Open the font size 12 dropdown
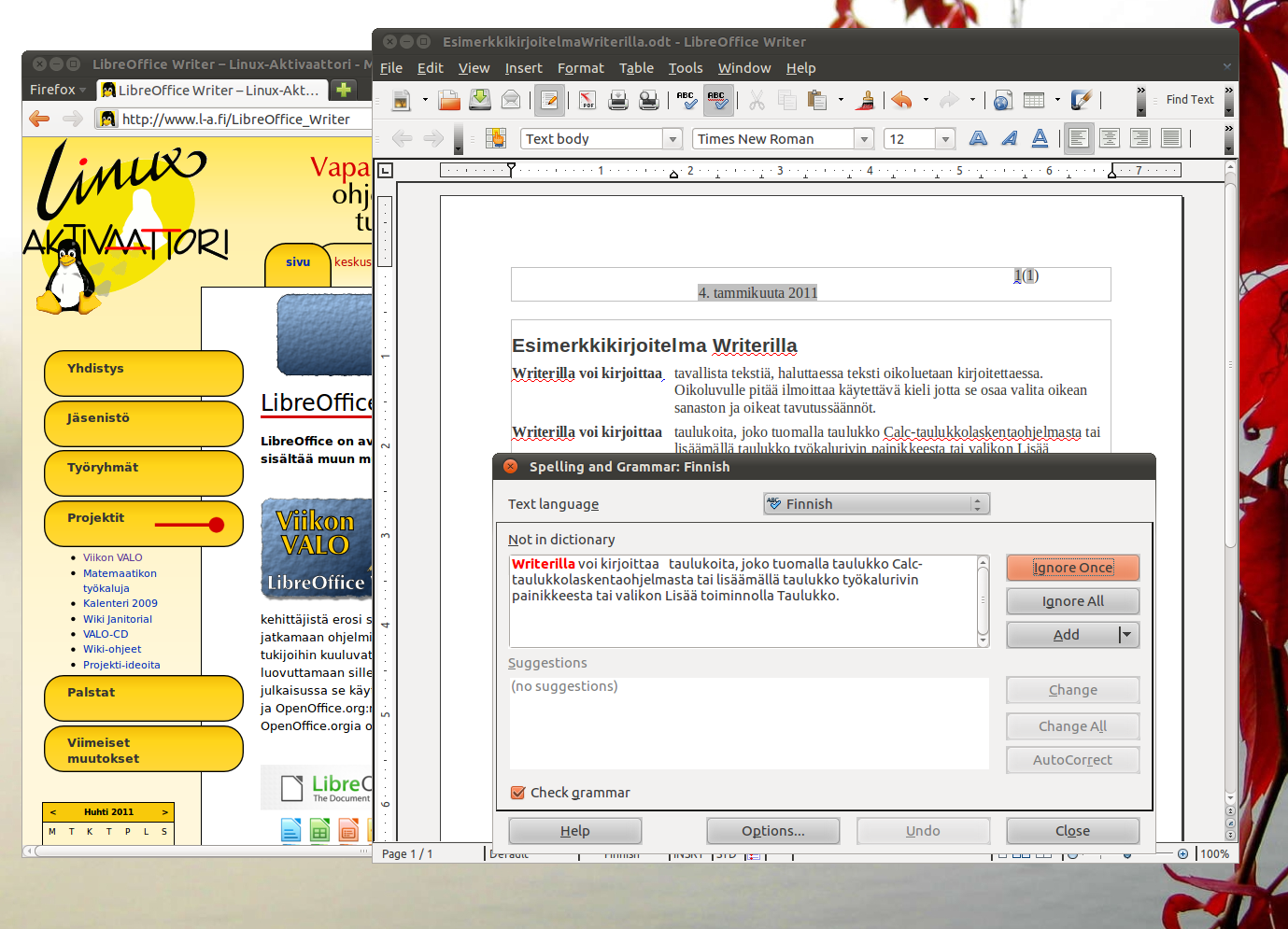 pyautogui.click(x=945, y=139)
